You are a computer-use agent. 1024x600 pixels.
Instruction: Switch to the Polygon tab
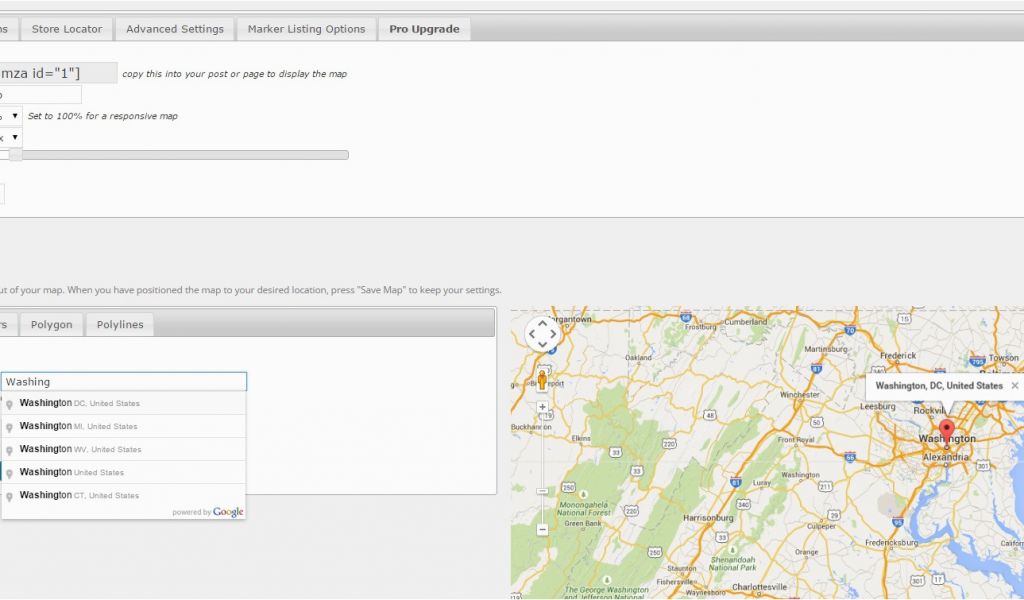(52, 324)
